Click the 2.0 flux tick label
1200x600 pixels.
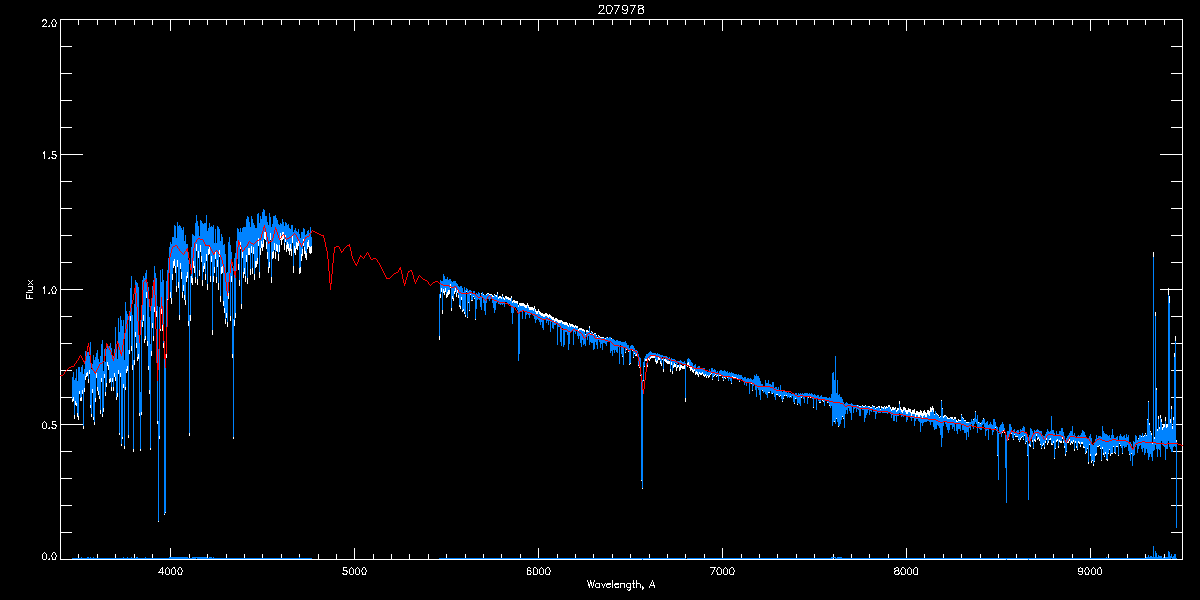(x=47, y=23)
